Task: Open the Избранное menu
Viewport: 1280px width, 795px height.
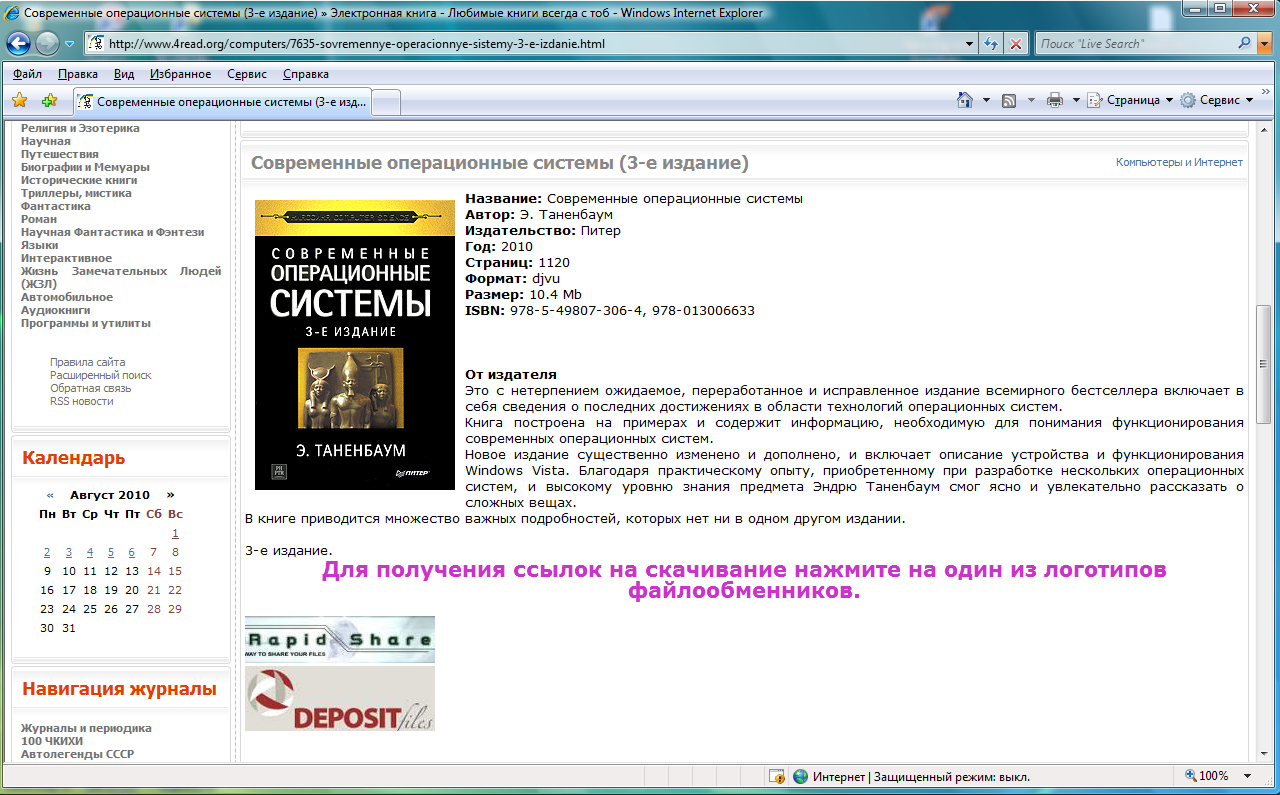Action: pyautogui.click(x=181, y=74)
